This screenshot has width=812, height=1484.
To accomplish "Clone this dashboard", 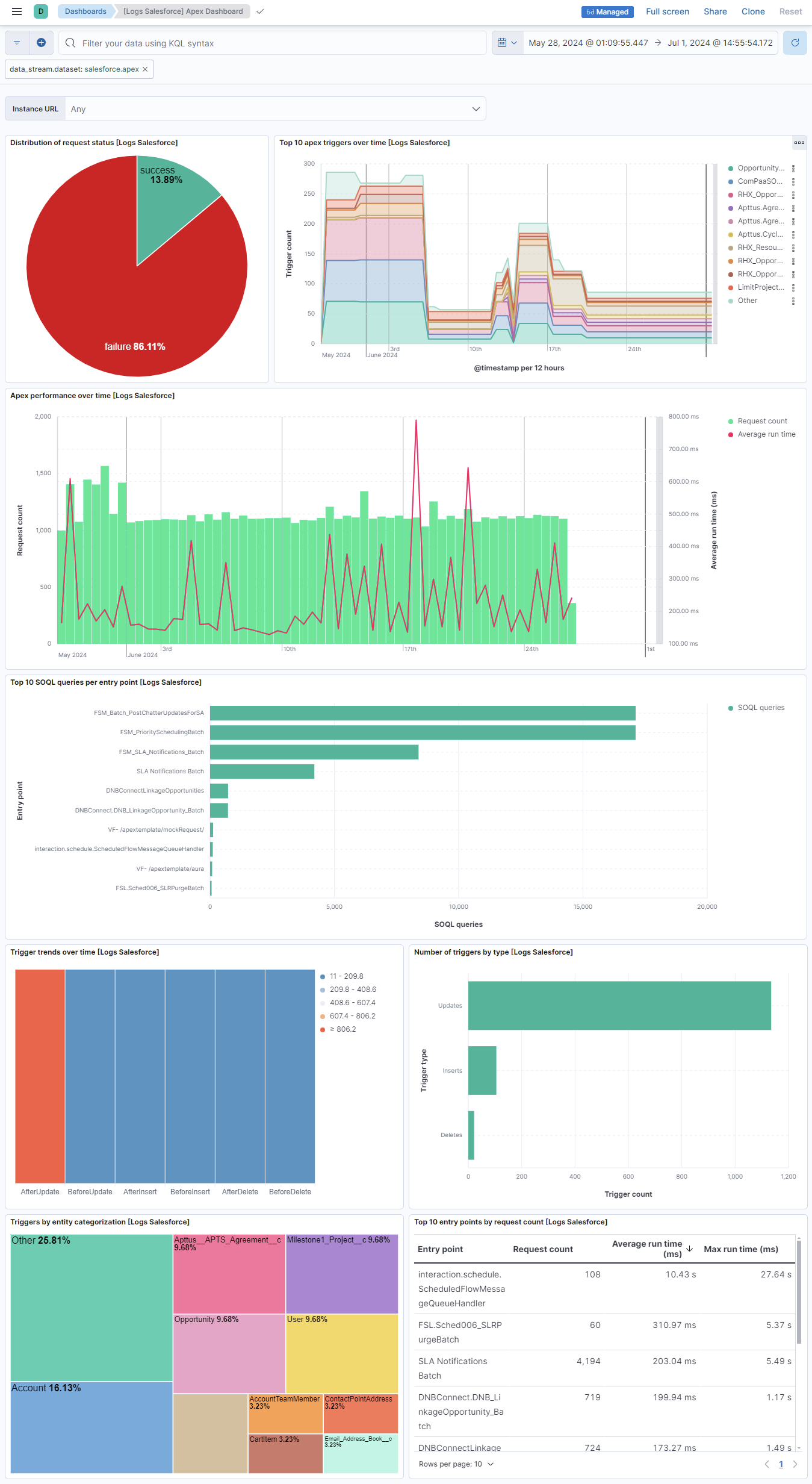I will pos(753,11).
